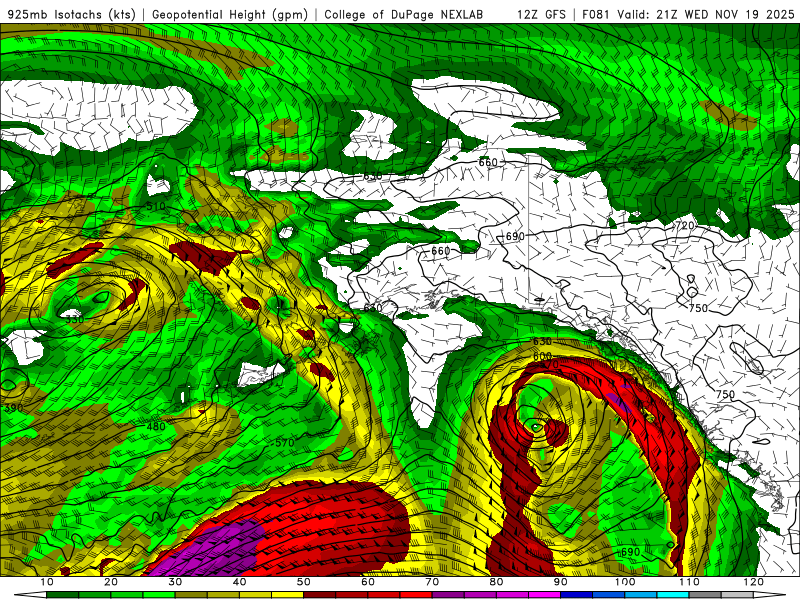Click the 'College of DuPage NEXLAB' header text
The height and width of the screenshot is (600, 800).
point(404,14)
